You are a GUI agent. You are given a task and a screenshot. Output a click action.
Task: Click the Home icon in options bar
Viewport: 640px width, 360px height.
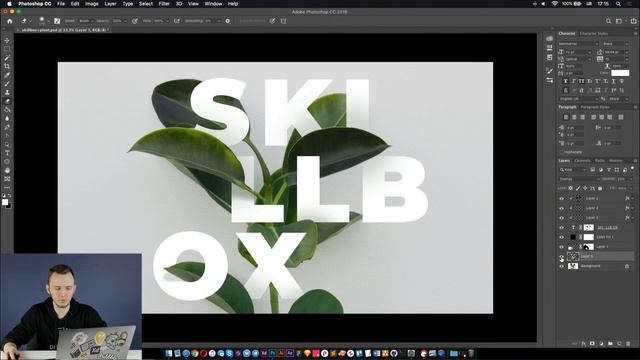pos(10,21)
